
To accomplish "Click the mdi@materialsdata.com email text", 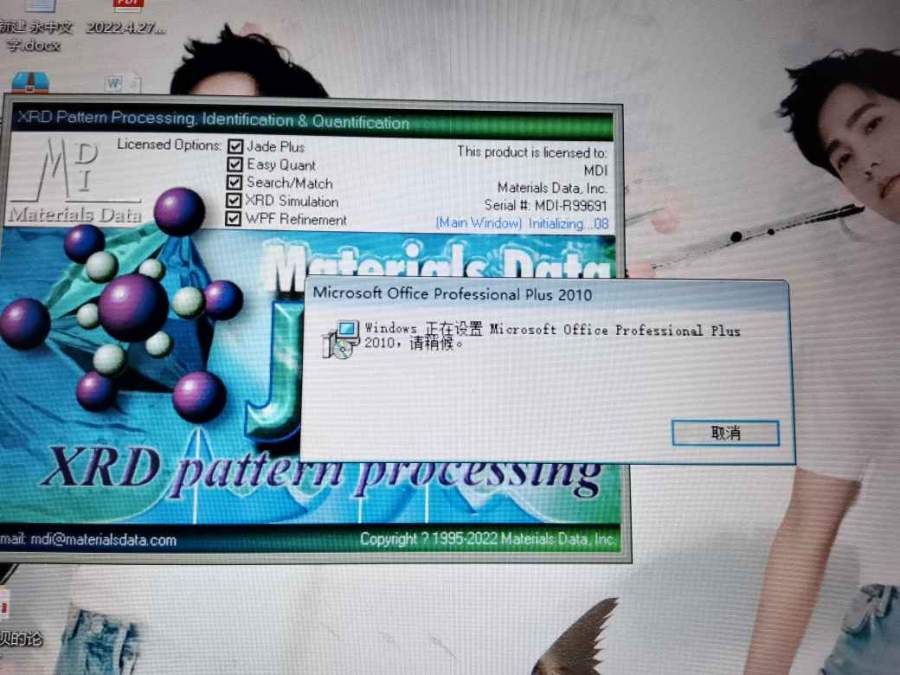I will 103,540.
